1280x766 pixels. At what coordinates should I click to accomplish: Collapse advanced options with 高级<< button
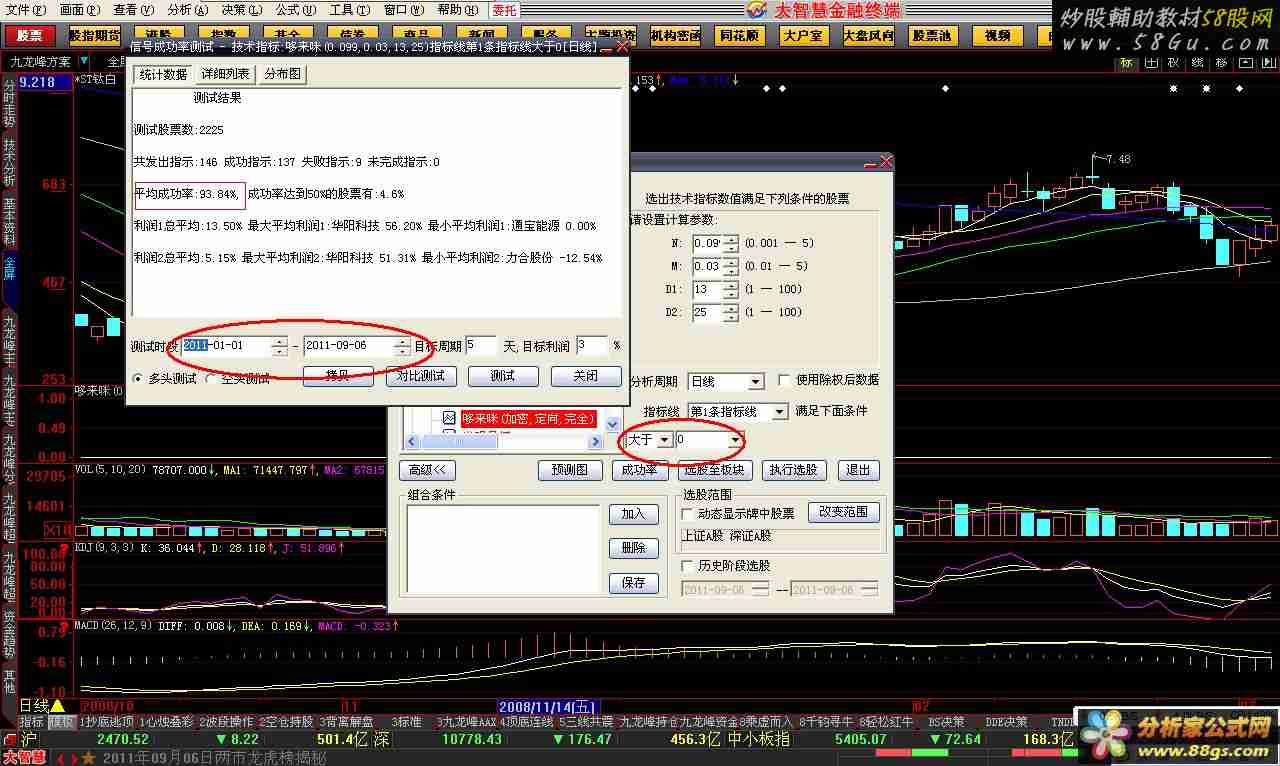pyautogui.click(x=427, y=470)
